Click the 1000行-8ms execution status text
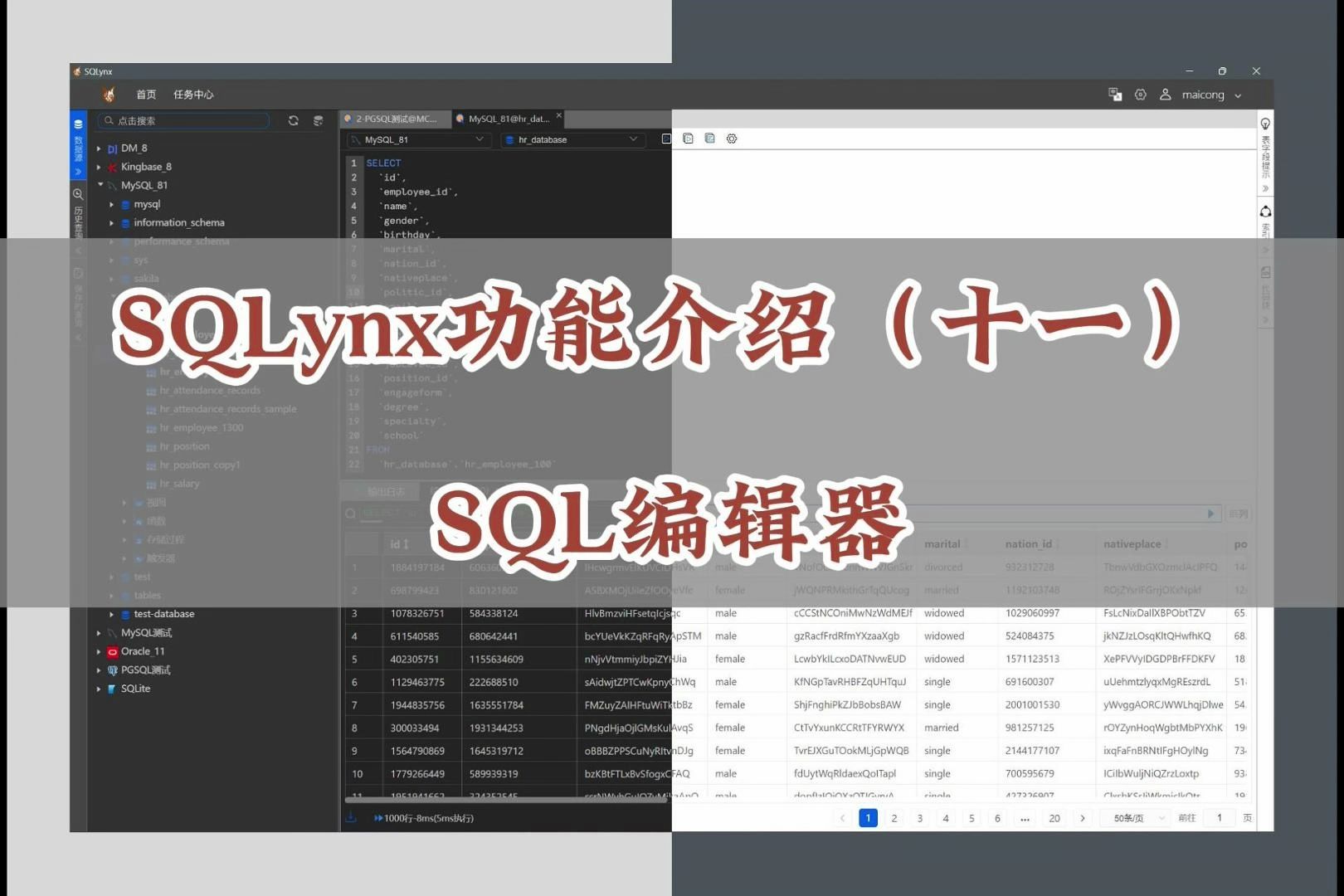Image resolution: width=1344 pixels, height=896 pixels. [429, 818]
